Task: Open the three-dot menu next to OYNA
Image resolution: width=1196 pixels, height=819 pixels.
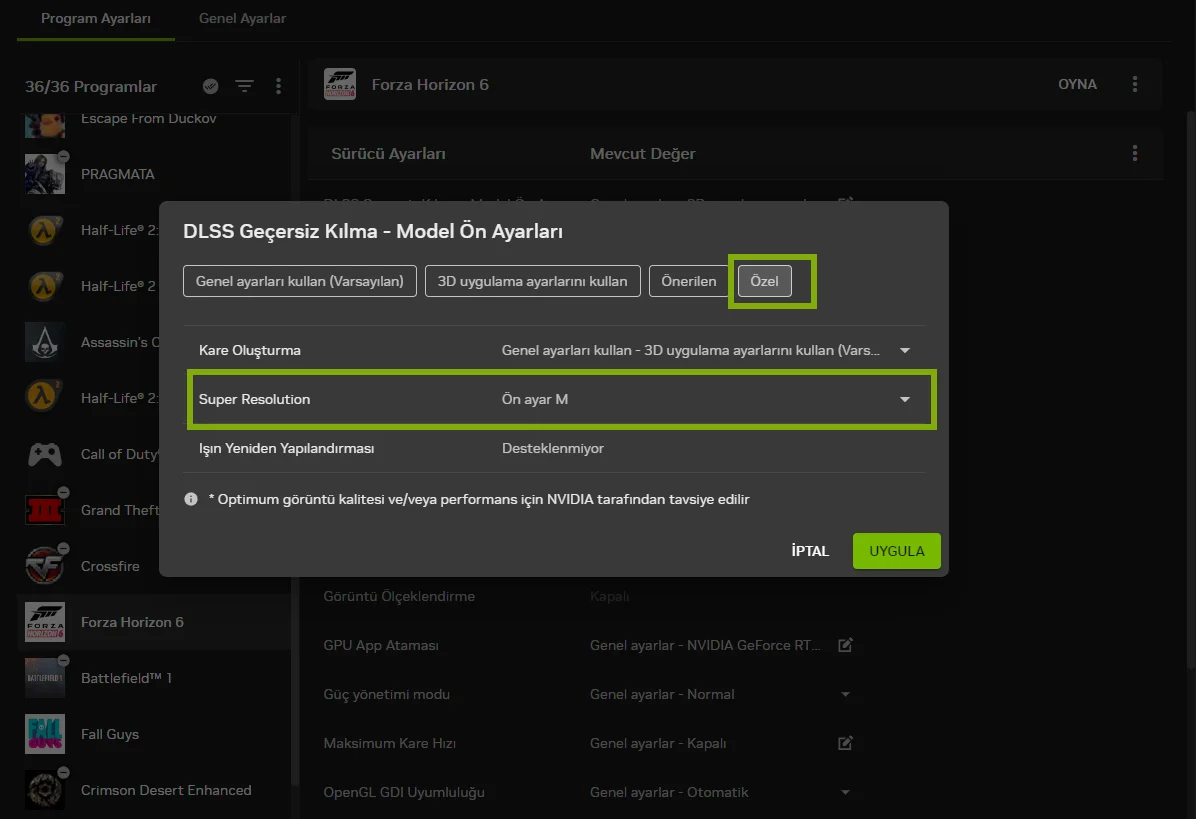Action: coord(1135,84)
